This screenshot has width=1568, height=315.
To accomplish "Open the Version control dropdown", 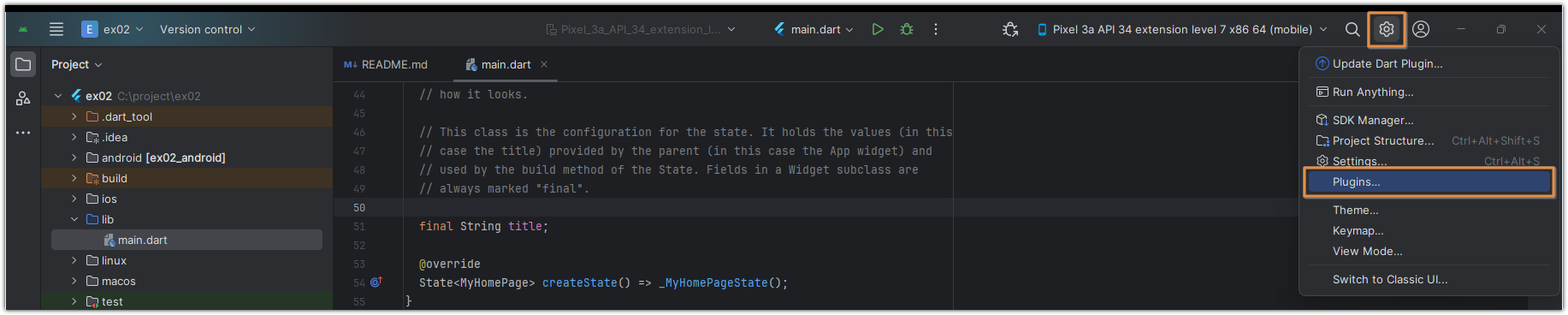I will [x=207, y=29].
